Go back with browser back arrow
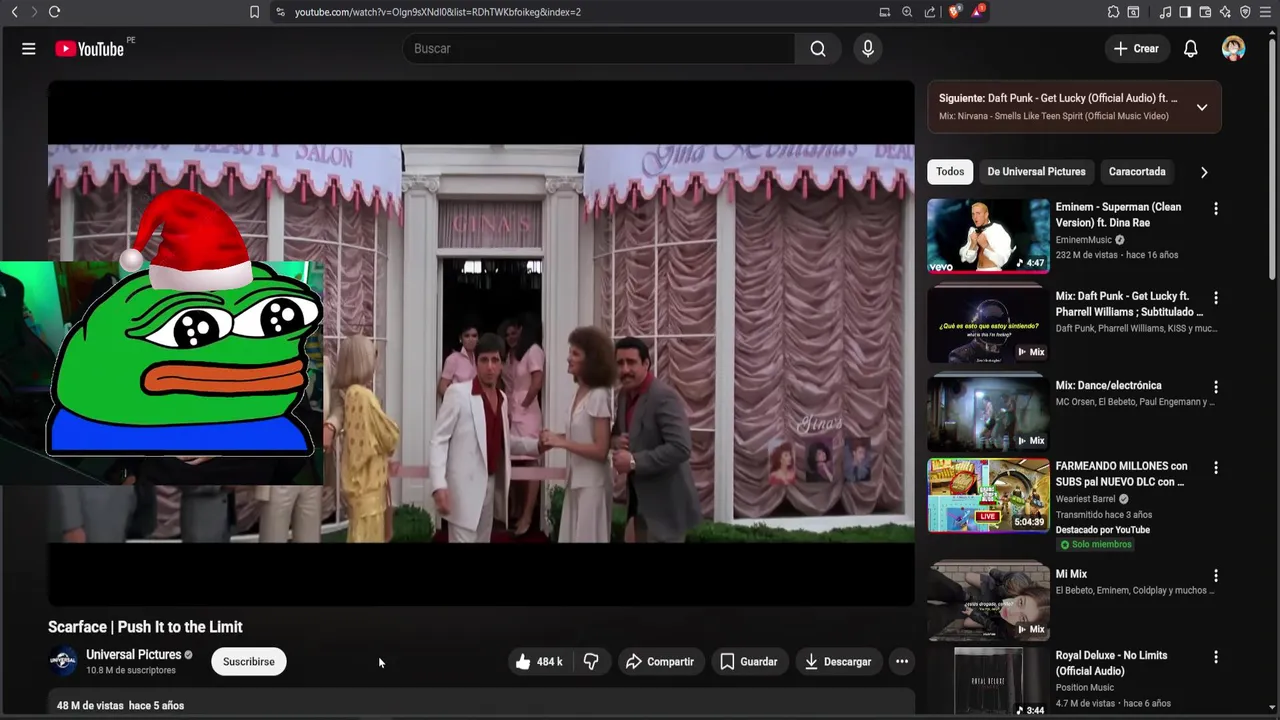Viewport: 1280px width, 720px height. pos(14,12)
